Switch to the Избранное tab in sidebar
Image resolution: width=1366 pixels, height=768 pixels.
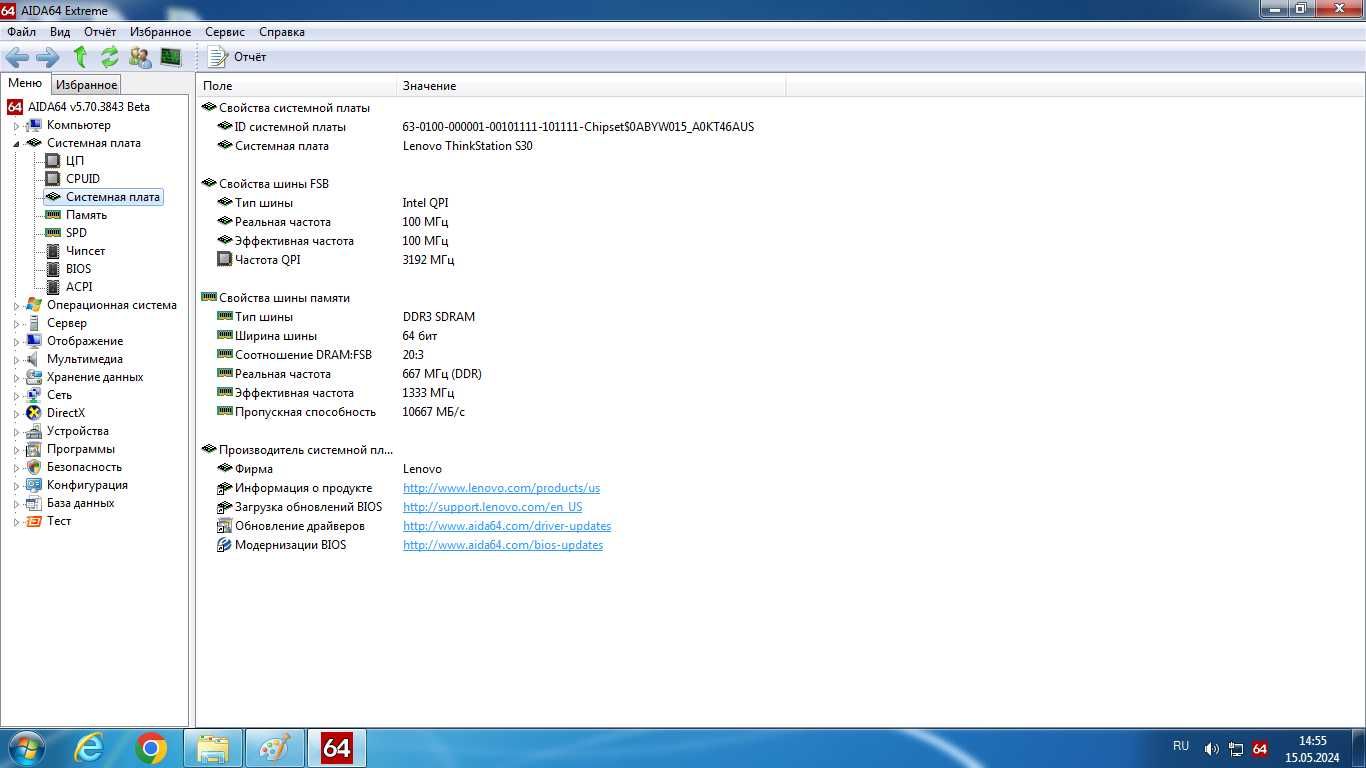pyautogui.click(x=86, y=85)
